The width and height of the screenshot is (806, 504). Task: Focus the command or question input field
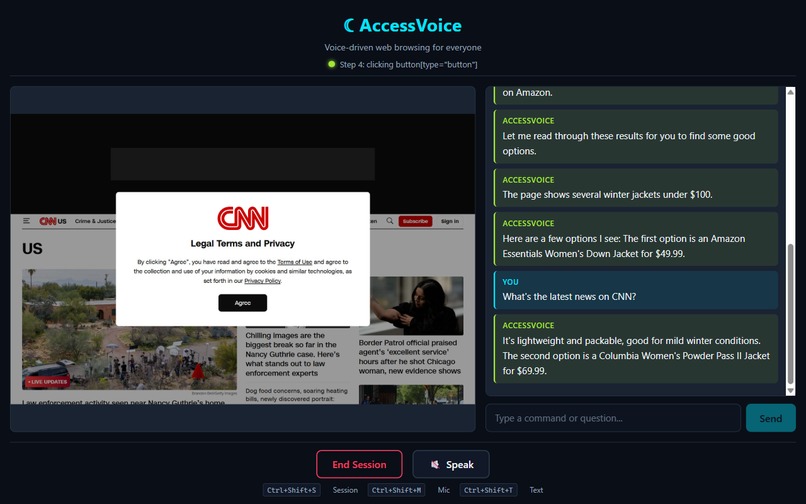tap(613, 418)
